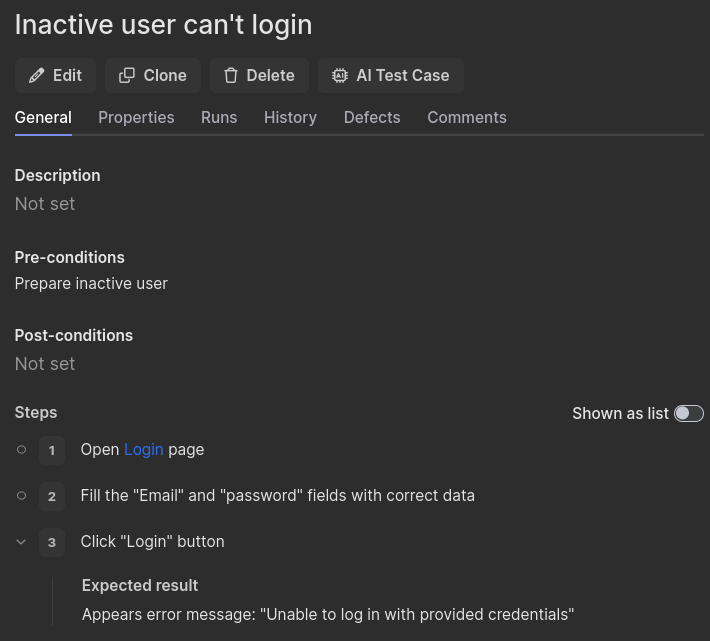Go to the Defects tab
The width and height of the screenshot is (710, 641).
[x=372, y=118]
